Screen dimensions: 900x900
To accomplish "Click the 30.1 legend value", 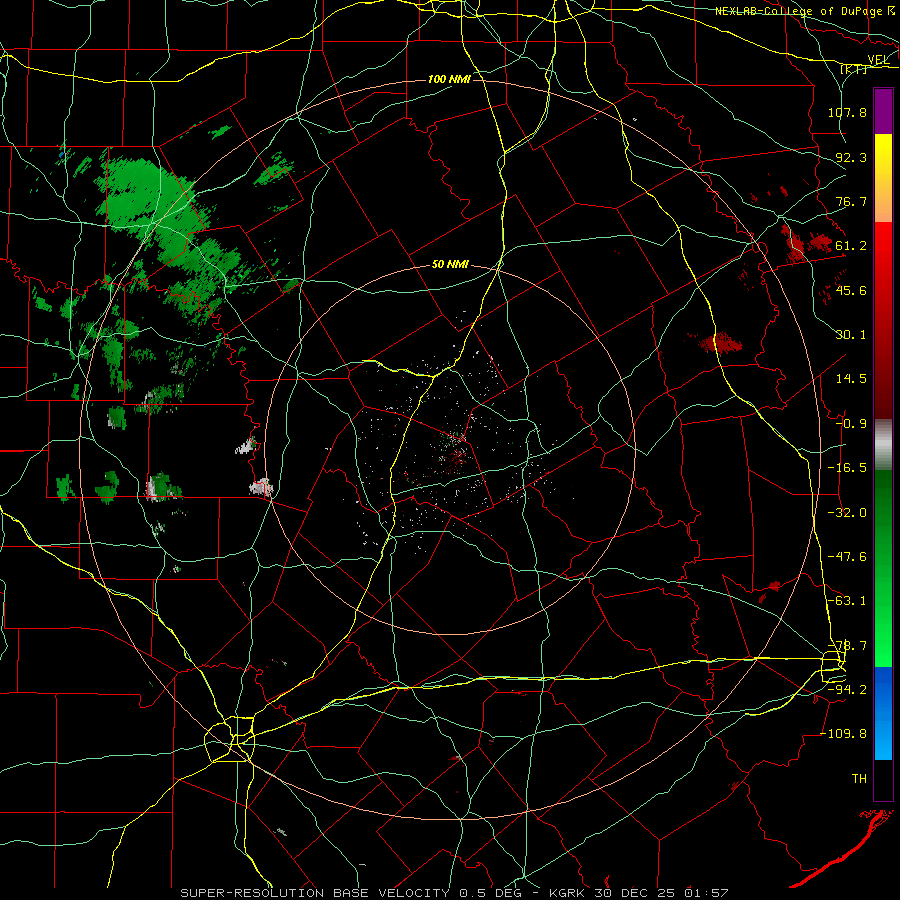I will (851, 335).
